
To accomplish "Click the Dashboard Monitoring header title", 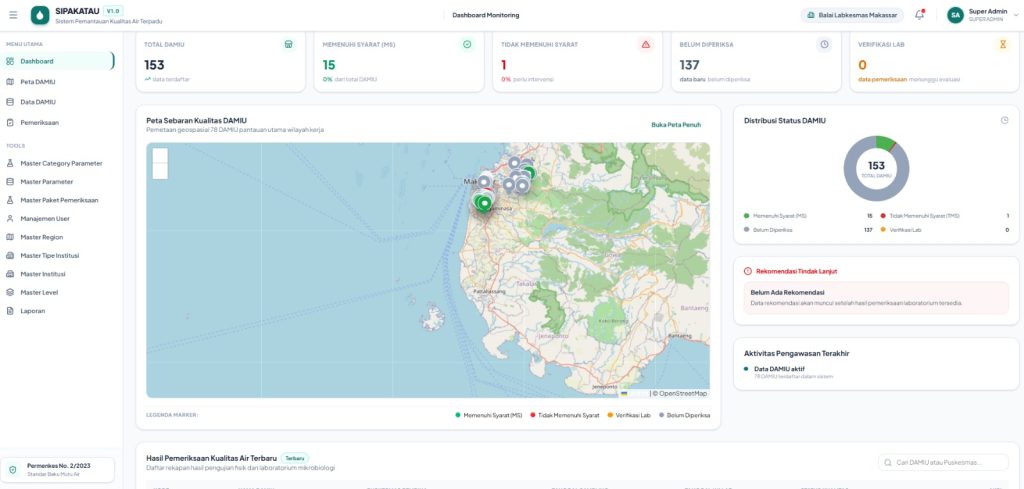I will click(486, 15).
